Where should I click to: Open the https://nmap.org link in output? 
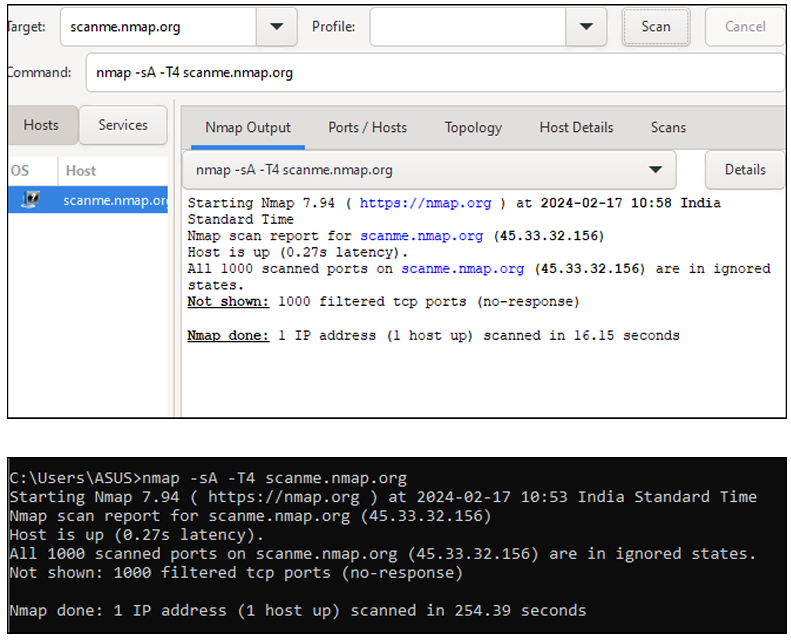click(425, 203)
